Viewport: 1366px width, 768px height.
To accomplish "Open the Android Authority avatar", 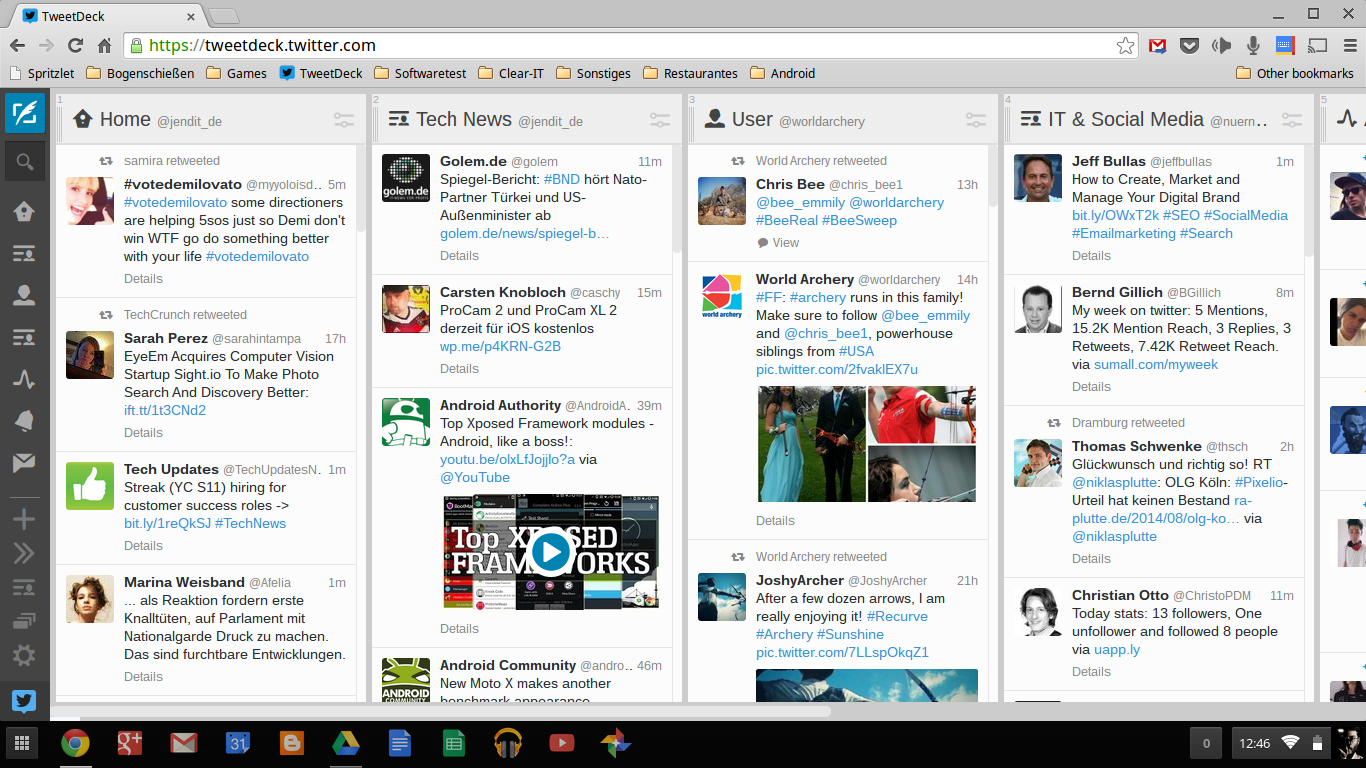I will click(x=406, y=422).
